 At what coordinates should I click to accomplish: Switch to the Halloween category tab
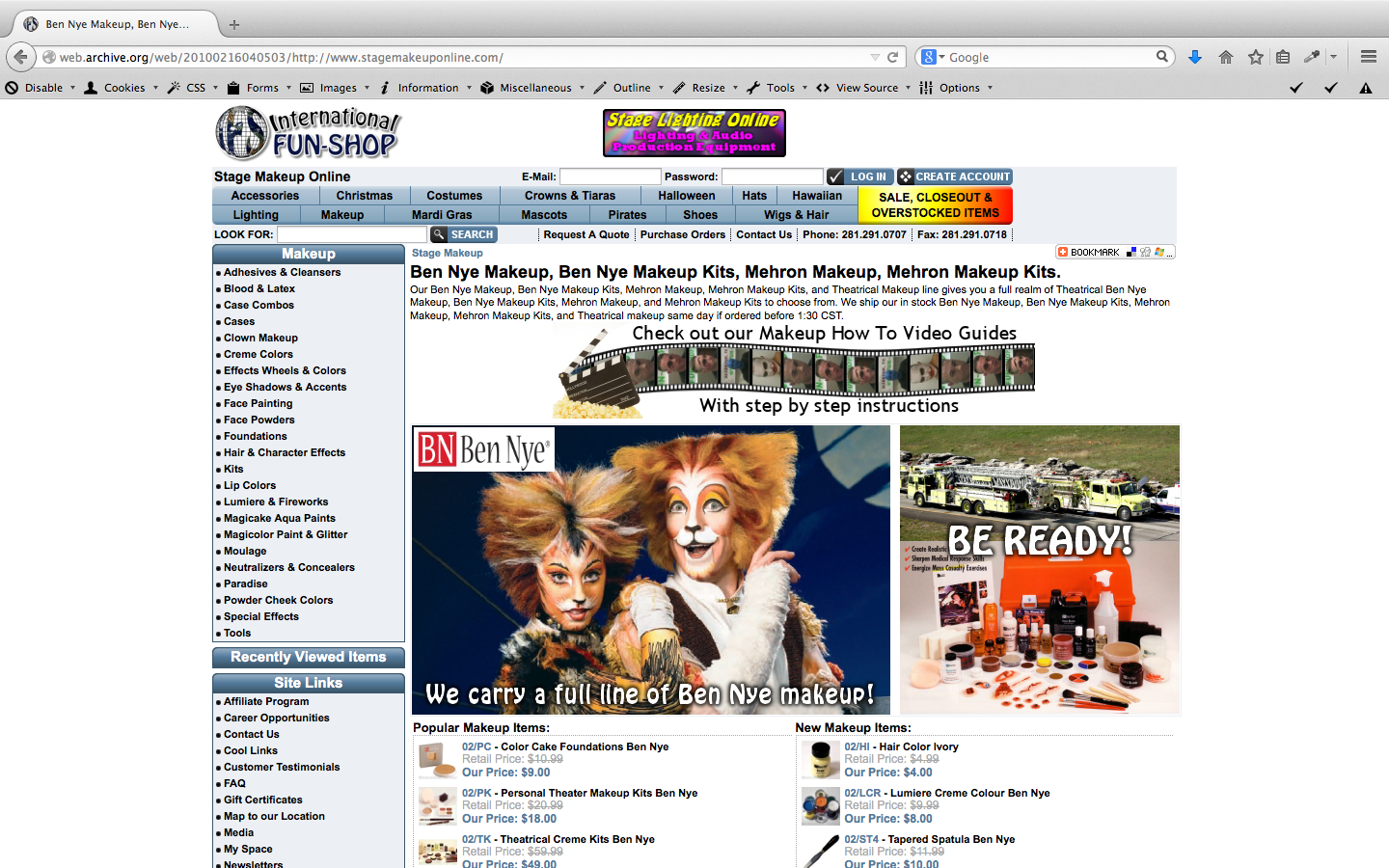[x=686, y=195]
